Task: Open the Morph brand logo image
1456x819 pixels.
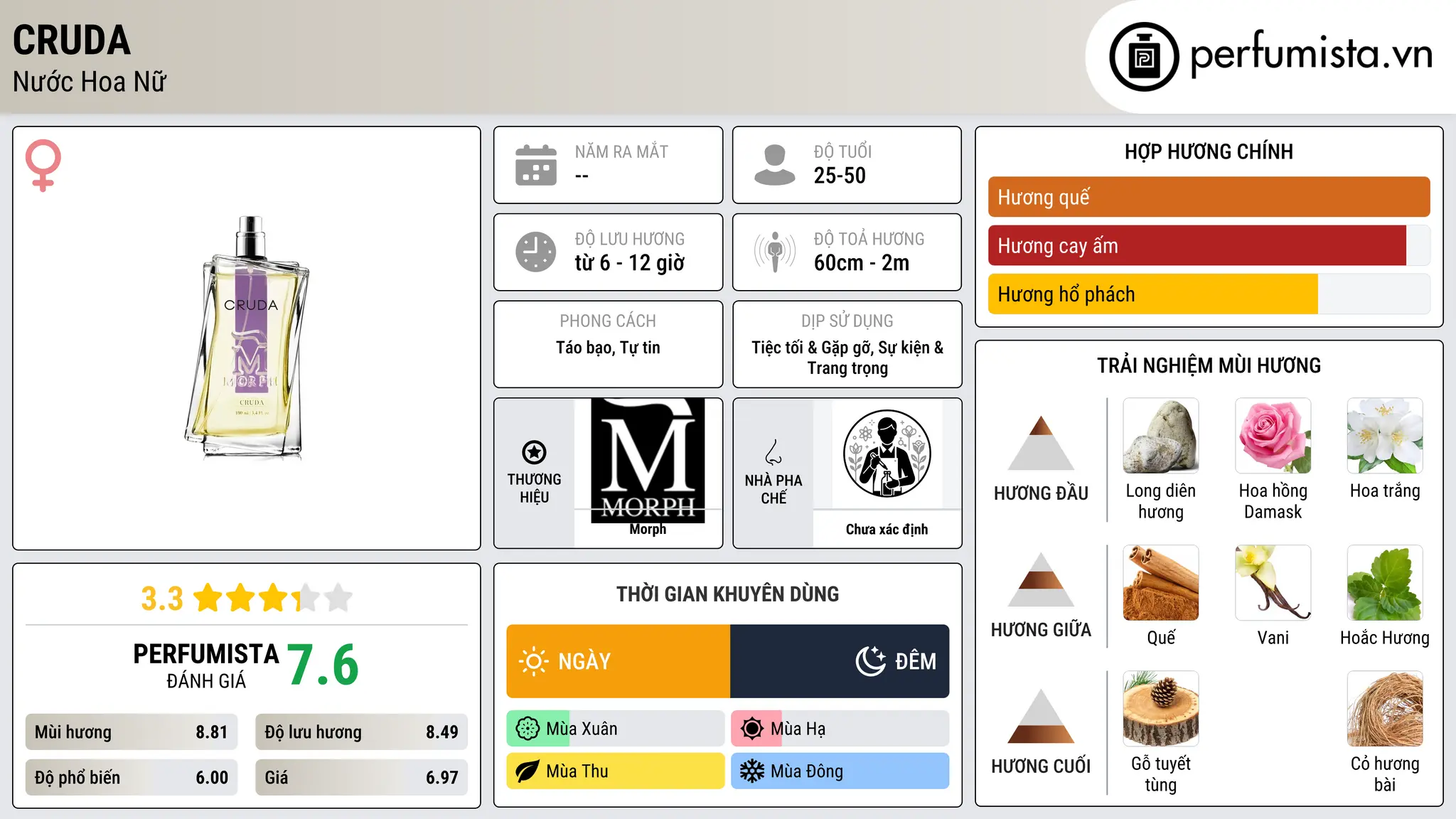Action: (648, 461)
